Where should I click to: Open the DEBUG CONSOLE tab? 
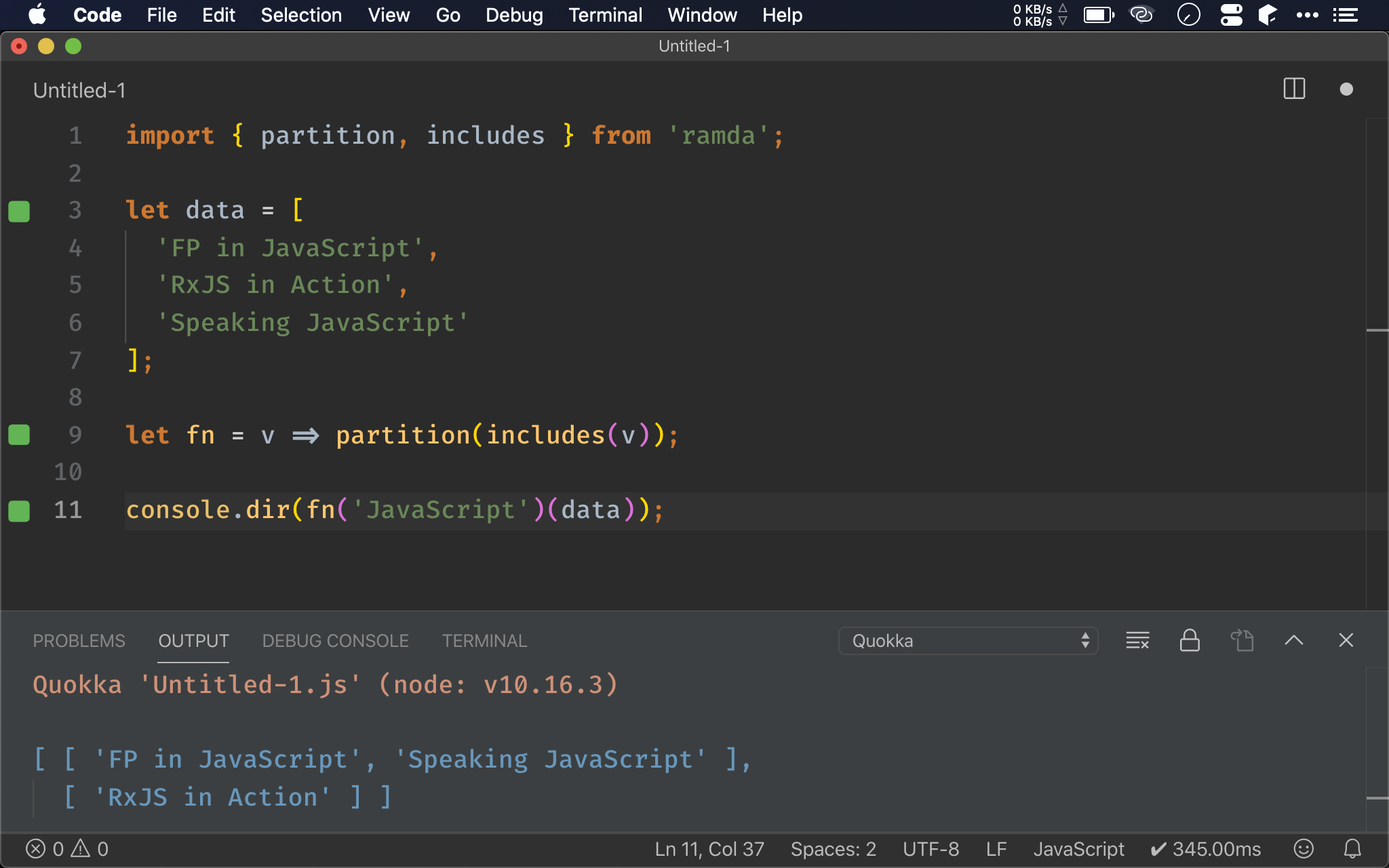pos(335,641)
